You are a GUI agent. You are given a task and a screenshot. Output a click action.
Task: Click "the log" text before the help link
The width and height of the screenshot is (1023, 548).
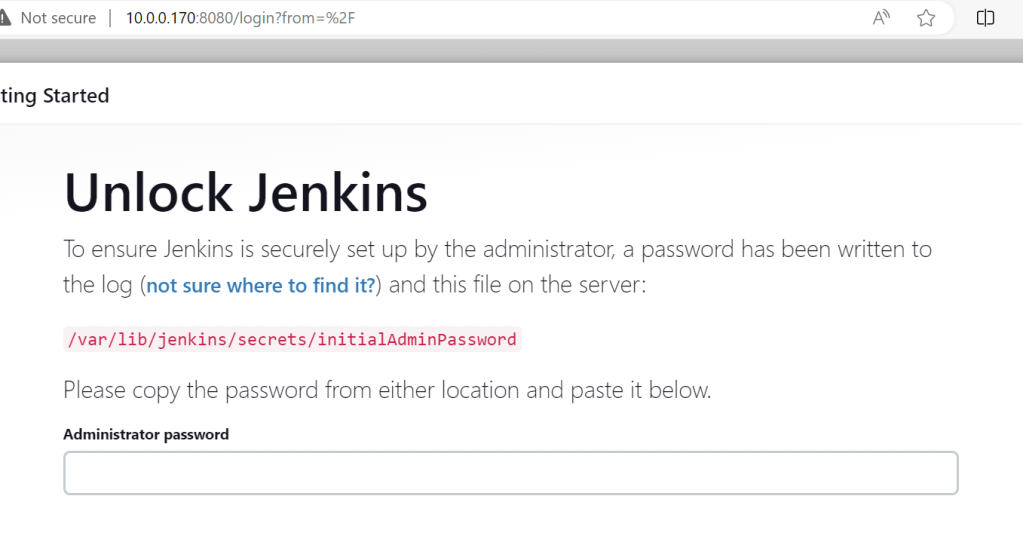97,286
